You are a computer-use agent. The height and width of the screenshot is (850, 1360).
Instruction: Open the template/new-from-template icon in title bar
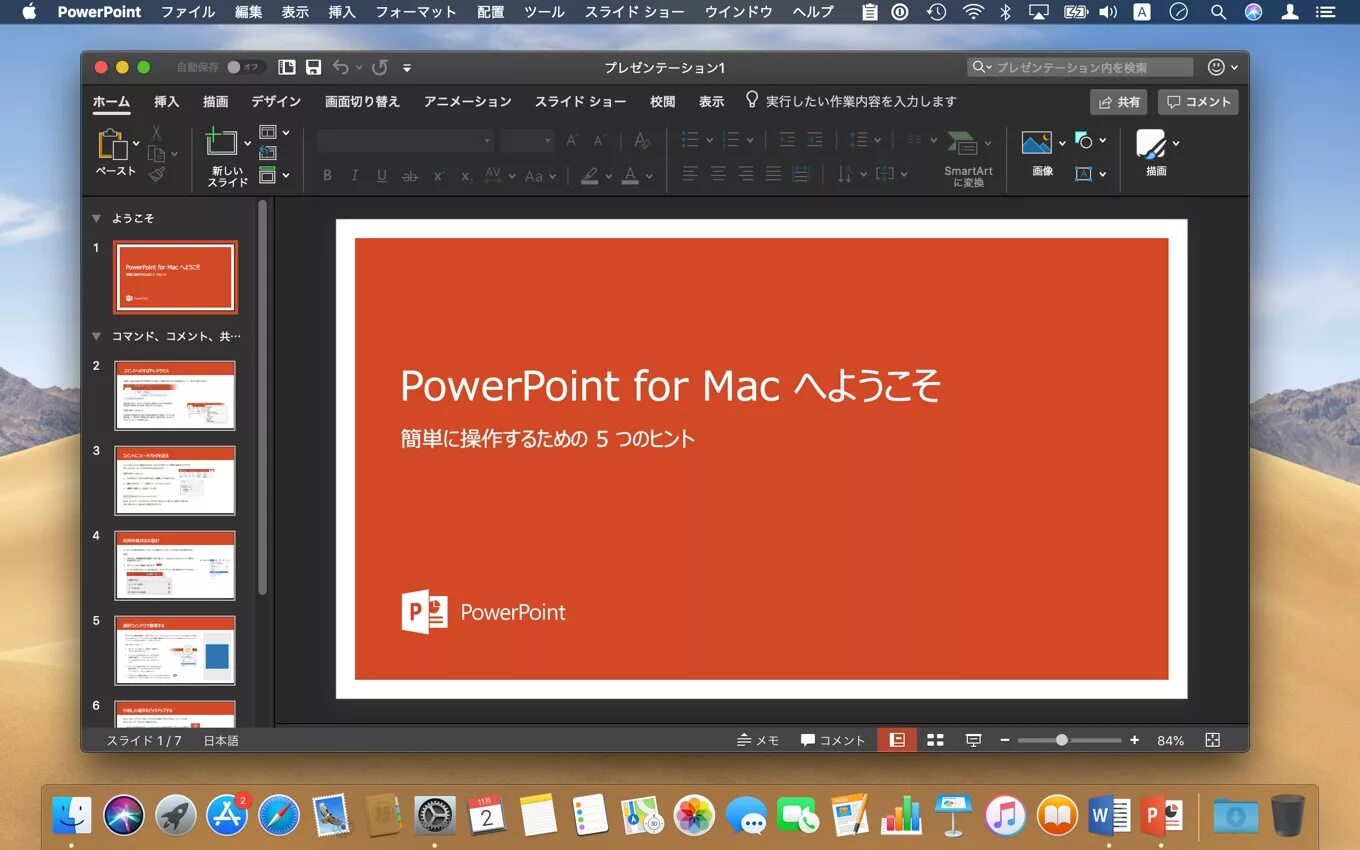(x=287, y=67)
